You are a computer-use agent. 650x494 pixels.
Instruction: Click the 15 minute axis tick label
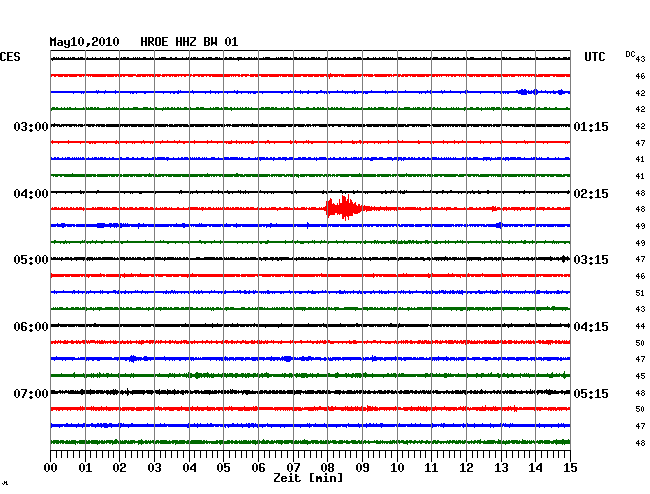point(570,467)
